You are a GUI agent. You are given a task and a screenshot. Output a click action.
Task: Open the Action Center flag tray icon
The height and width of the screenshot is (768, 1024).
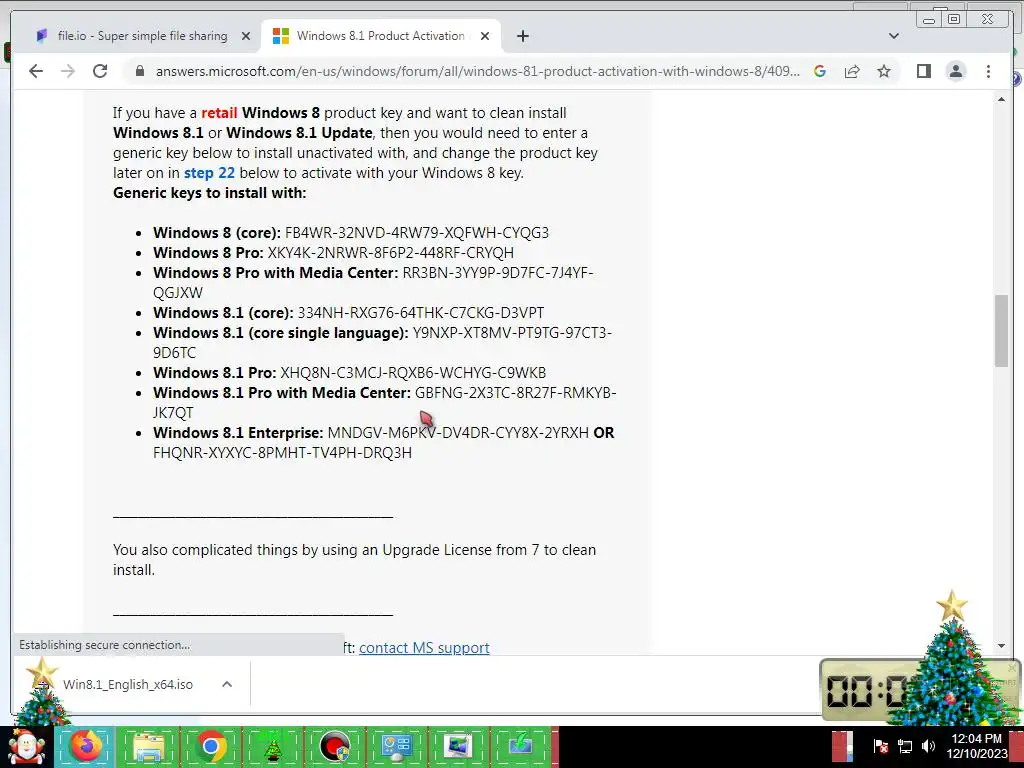pyautogui.click(x=880, y=746)
